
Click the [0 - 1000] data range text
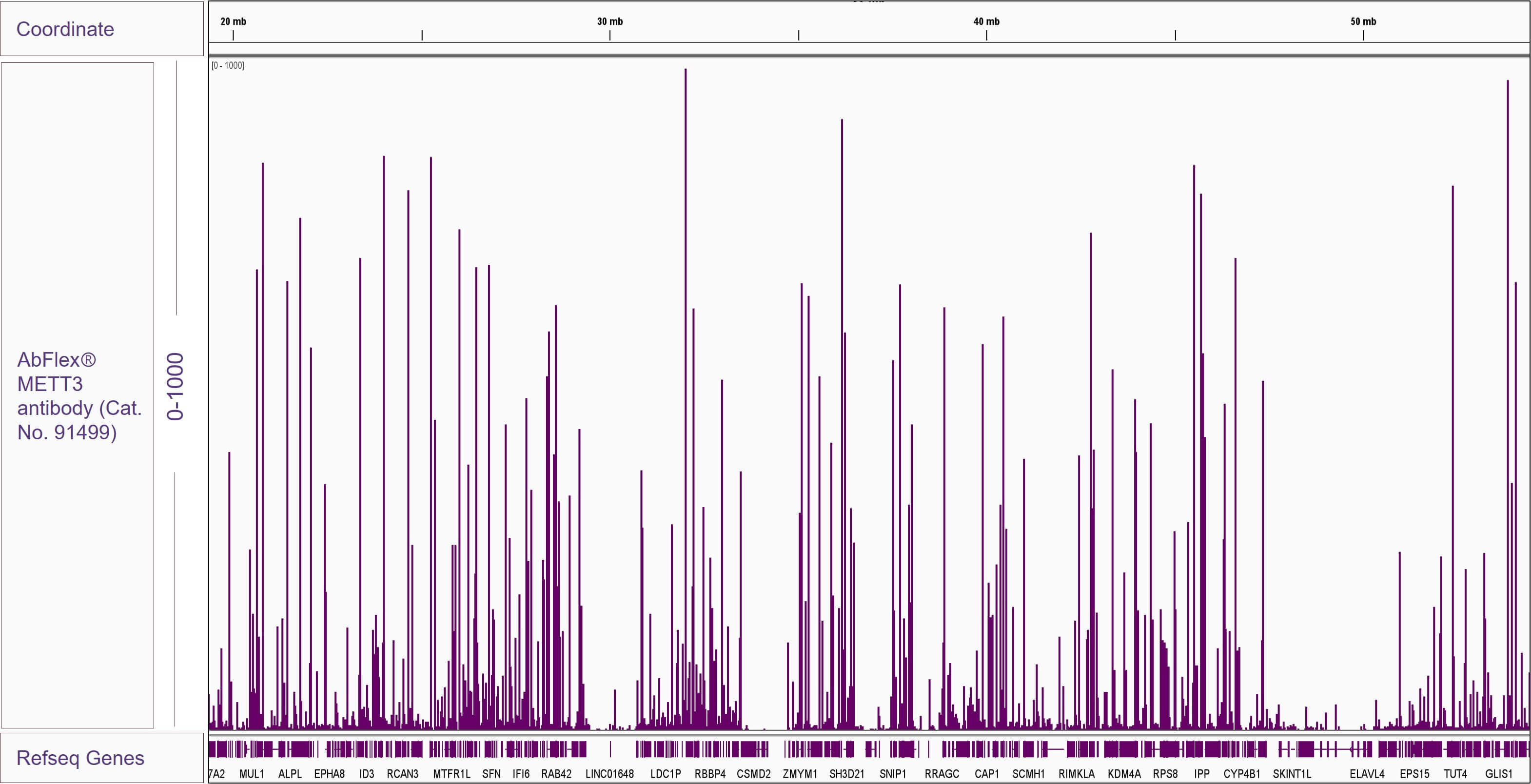click(228, 65)
